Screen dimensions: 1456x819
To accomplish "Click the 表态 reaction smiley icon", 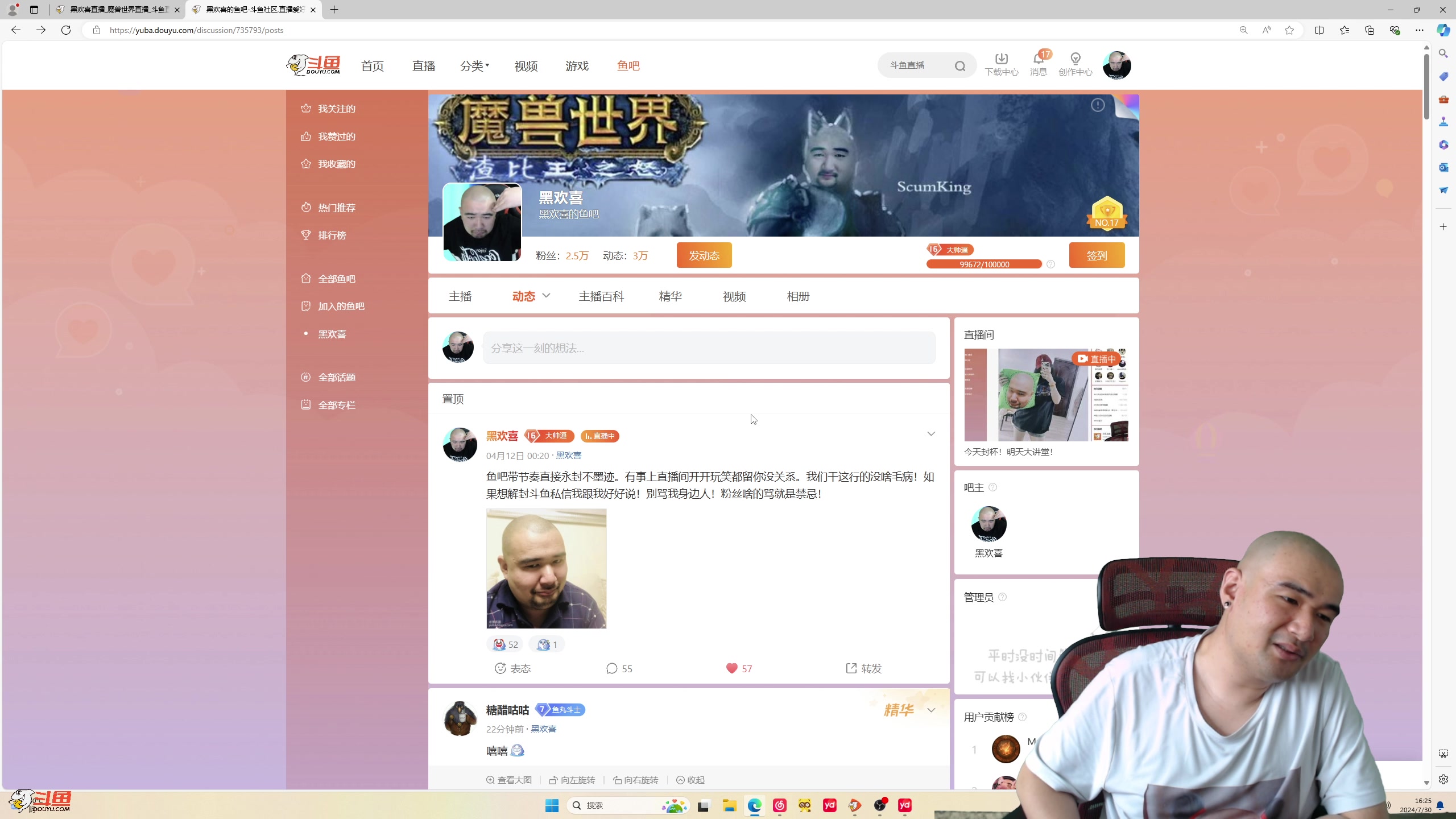I will [x=500, y=668].
